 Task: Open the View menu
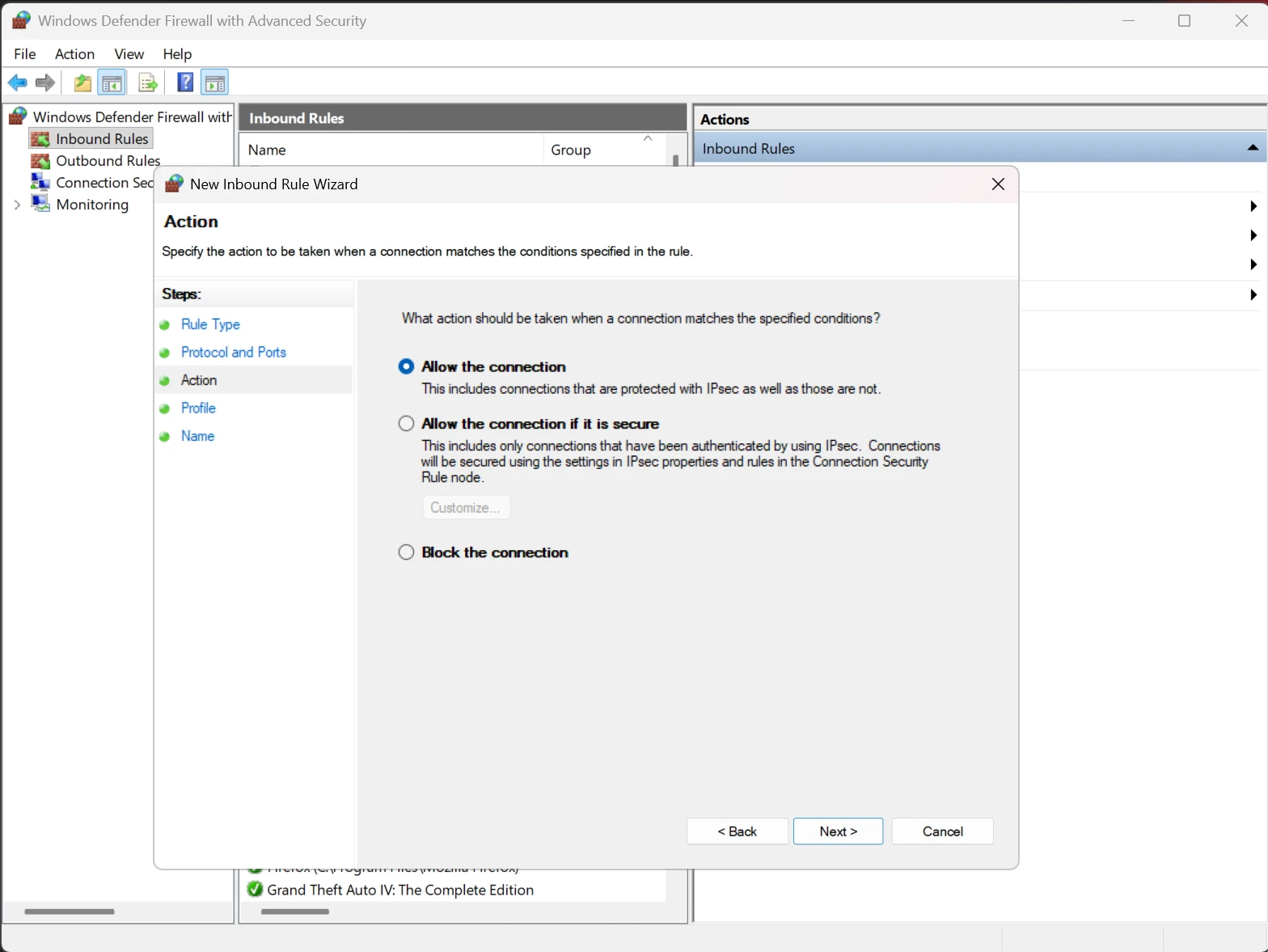click(x=129, y=54)
